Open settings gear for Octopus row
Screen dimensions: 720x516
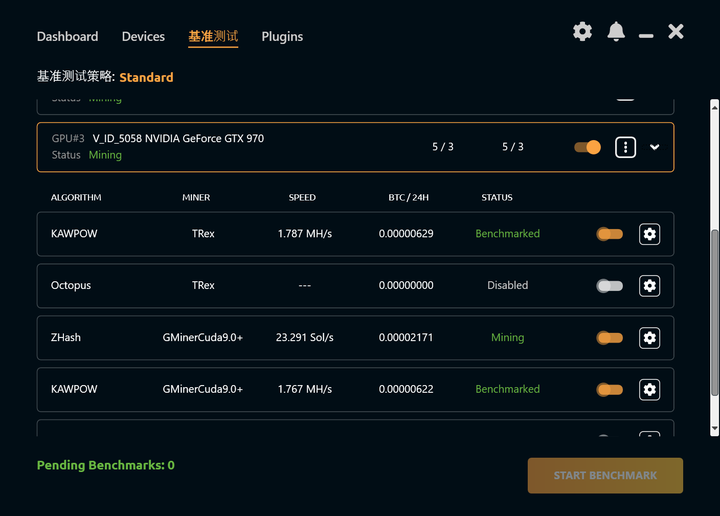649,286
